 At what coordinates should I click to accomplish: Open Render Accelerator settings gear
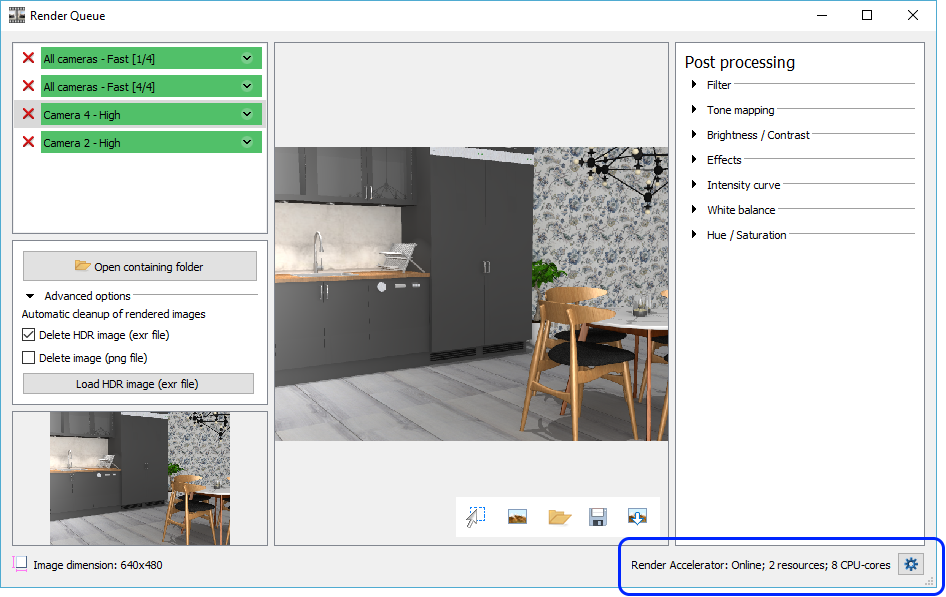coord(910,565)
